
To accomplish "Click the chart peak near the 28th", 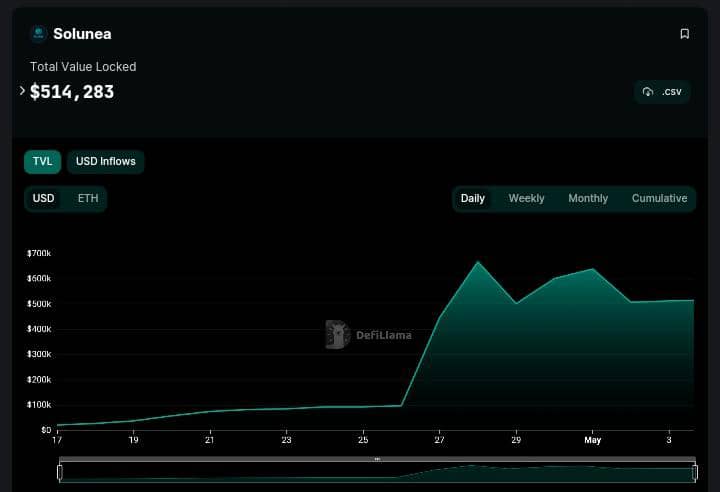I will 478,262.
